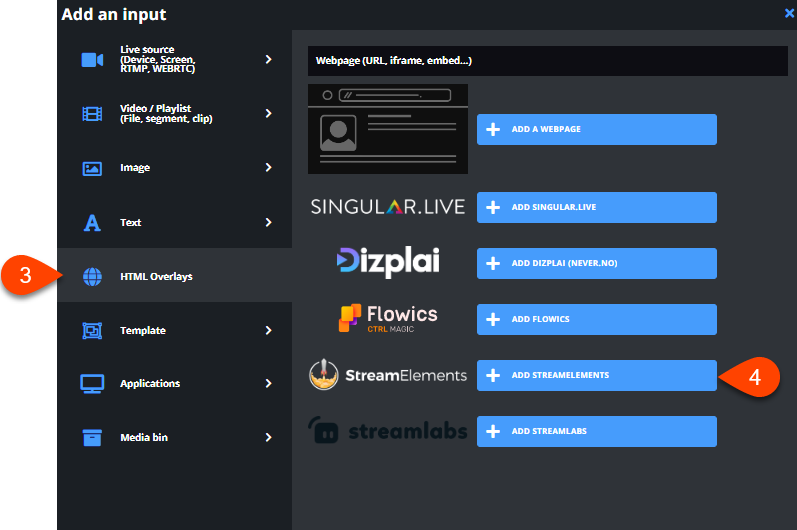Click the Applications monitor icon
Screen dimensions: 797x530
coord(92,384)
